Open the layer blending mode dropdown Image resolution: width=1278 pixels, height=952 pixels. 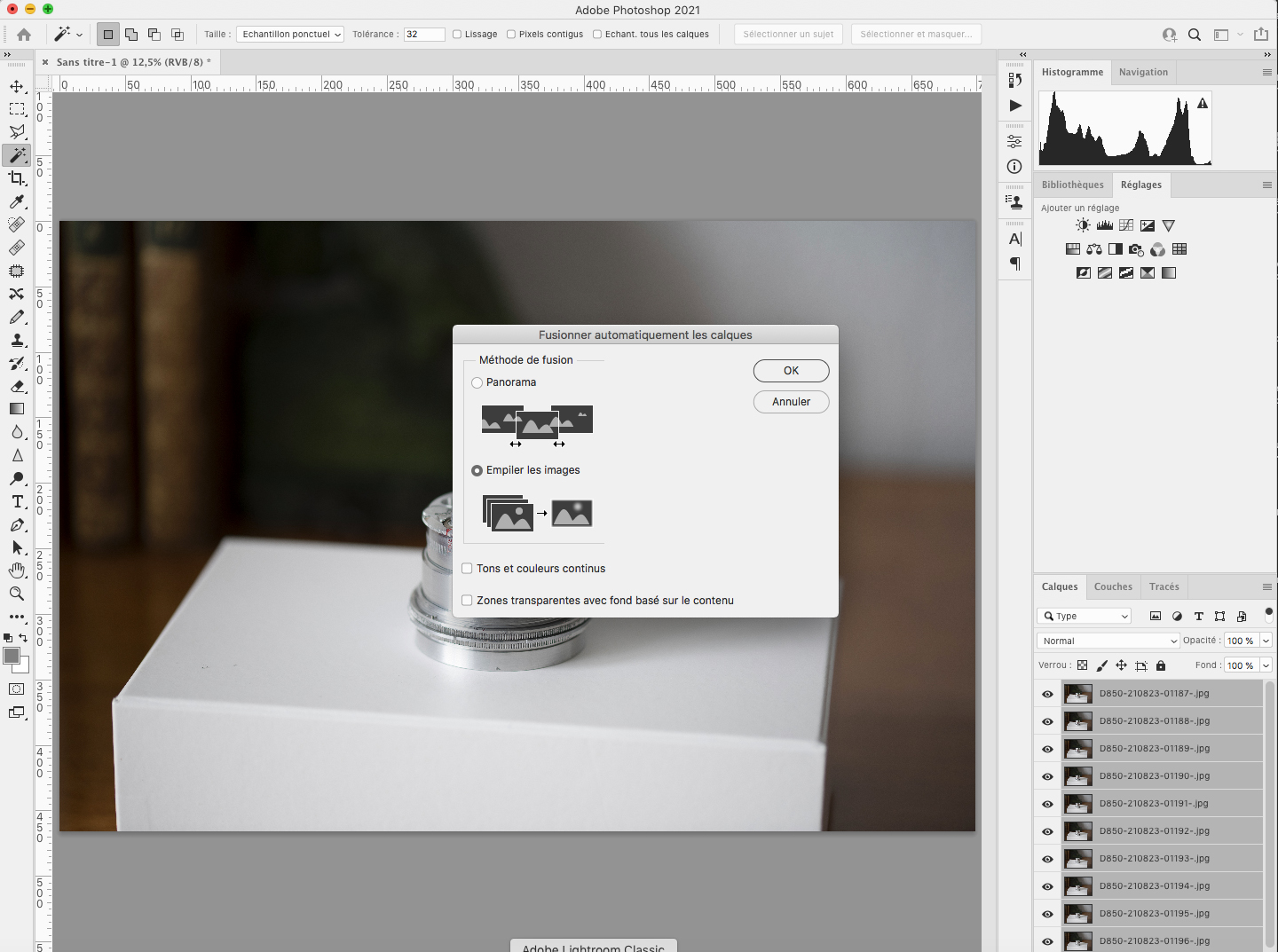coord(1108,640)
